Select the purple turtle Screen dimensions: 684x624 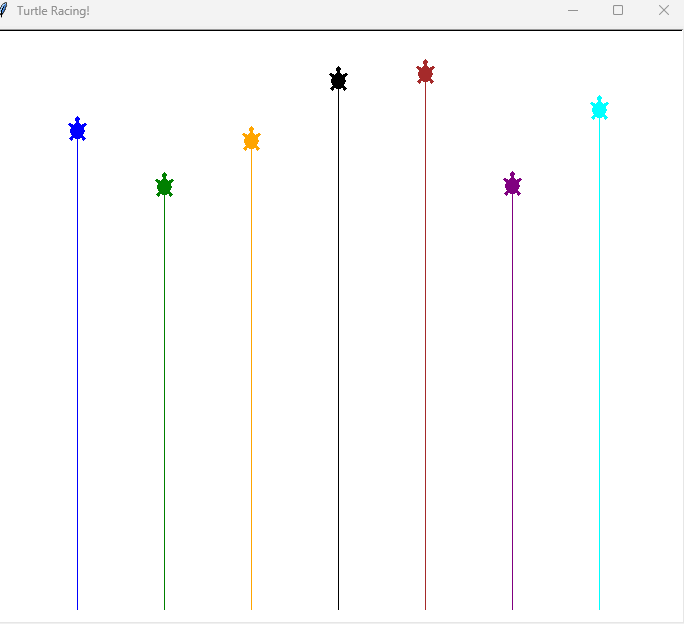[x=512, y=185]
